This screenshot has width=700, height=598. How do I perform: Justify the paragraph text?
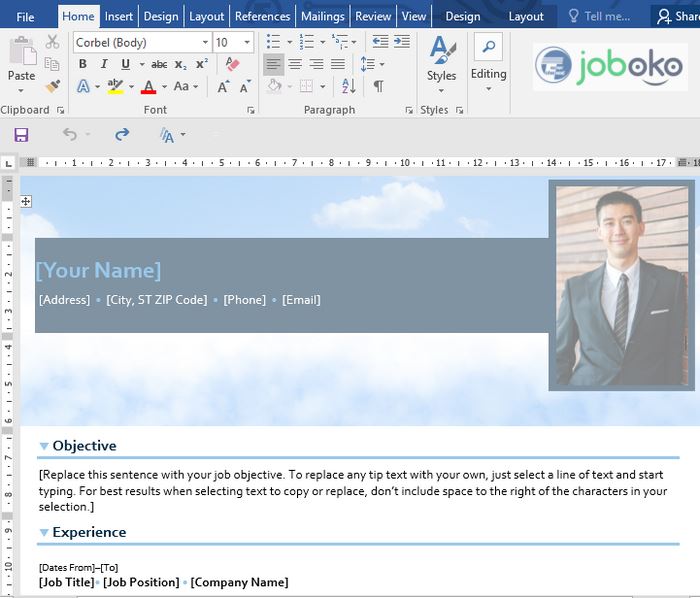(338, 64)
